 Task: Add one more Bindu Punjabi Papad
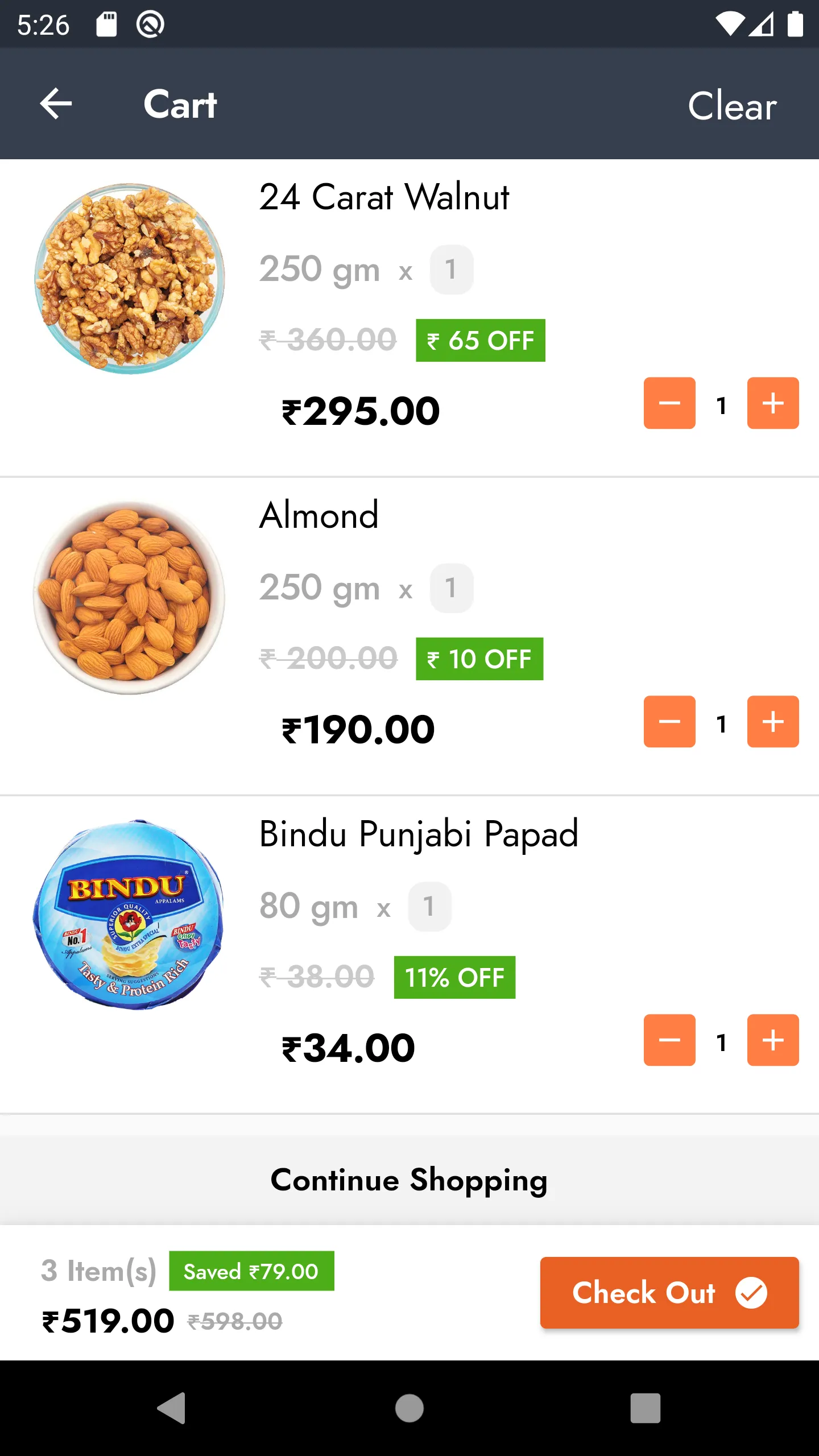[x=773, y=1040]
